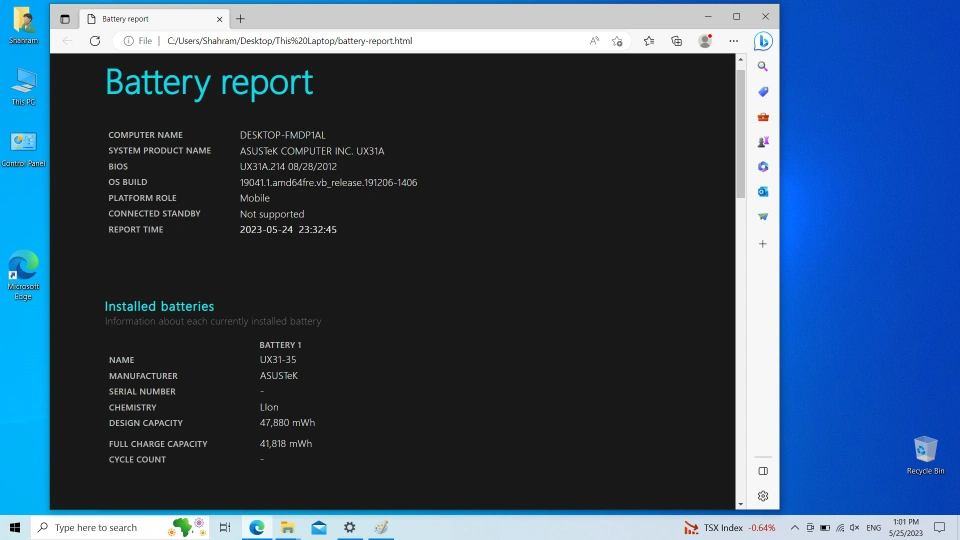This screenshot has width=960, height=540.
Task: Open Settings gear in the taskbar
Action: (350, 527)
